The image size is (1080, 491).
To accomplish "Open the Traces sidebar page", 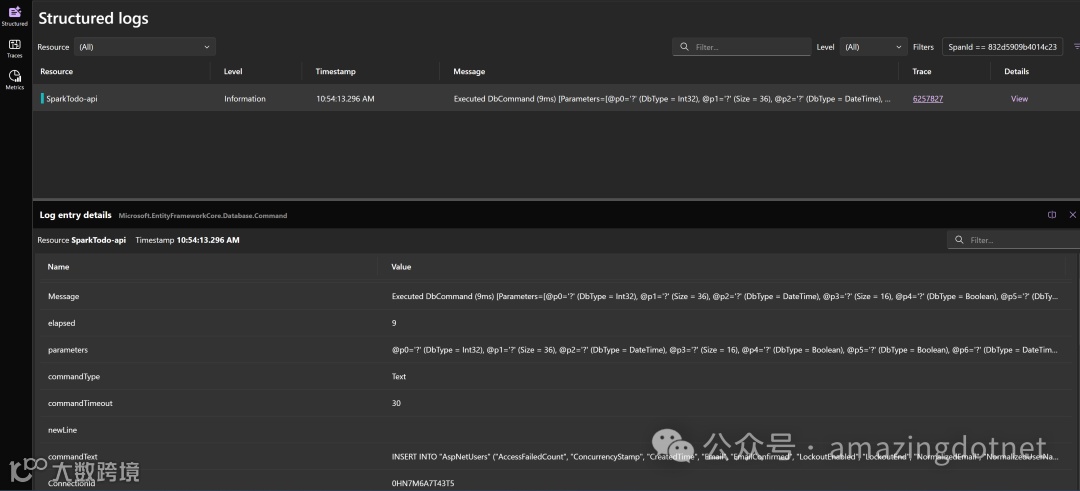I will click(14, 49).
